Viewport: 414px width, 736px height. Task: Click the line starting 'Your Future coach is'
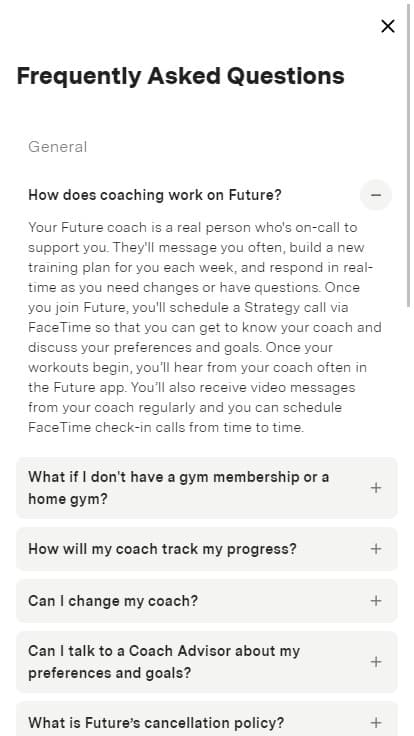click(x=192, y=227)
